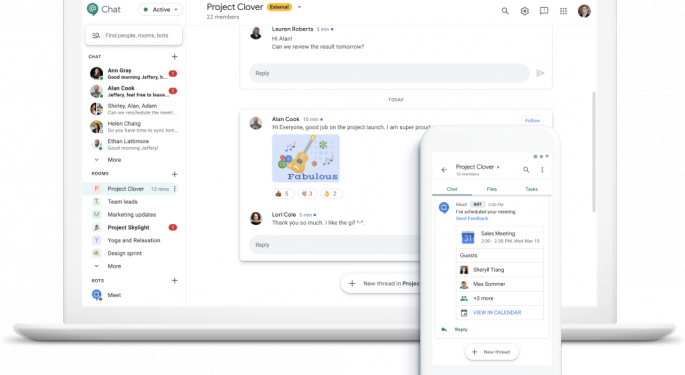The width and height of the screenshot is (685, 375).
Task: Click the Reply field under Lauren Roberts' message
Action: click(389, 73)
